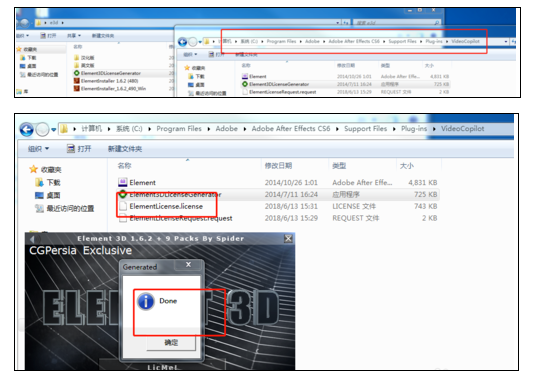Screen dimensions: 535x377
Task: Click the left arrow on Element 3D title bar
Action: coord(32,239)
